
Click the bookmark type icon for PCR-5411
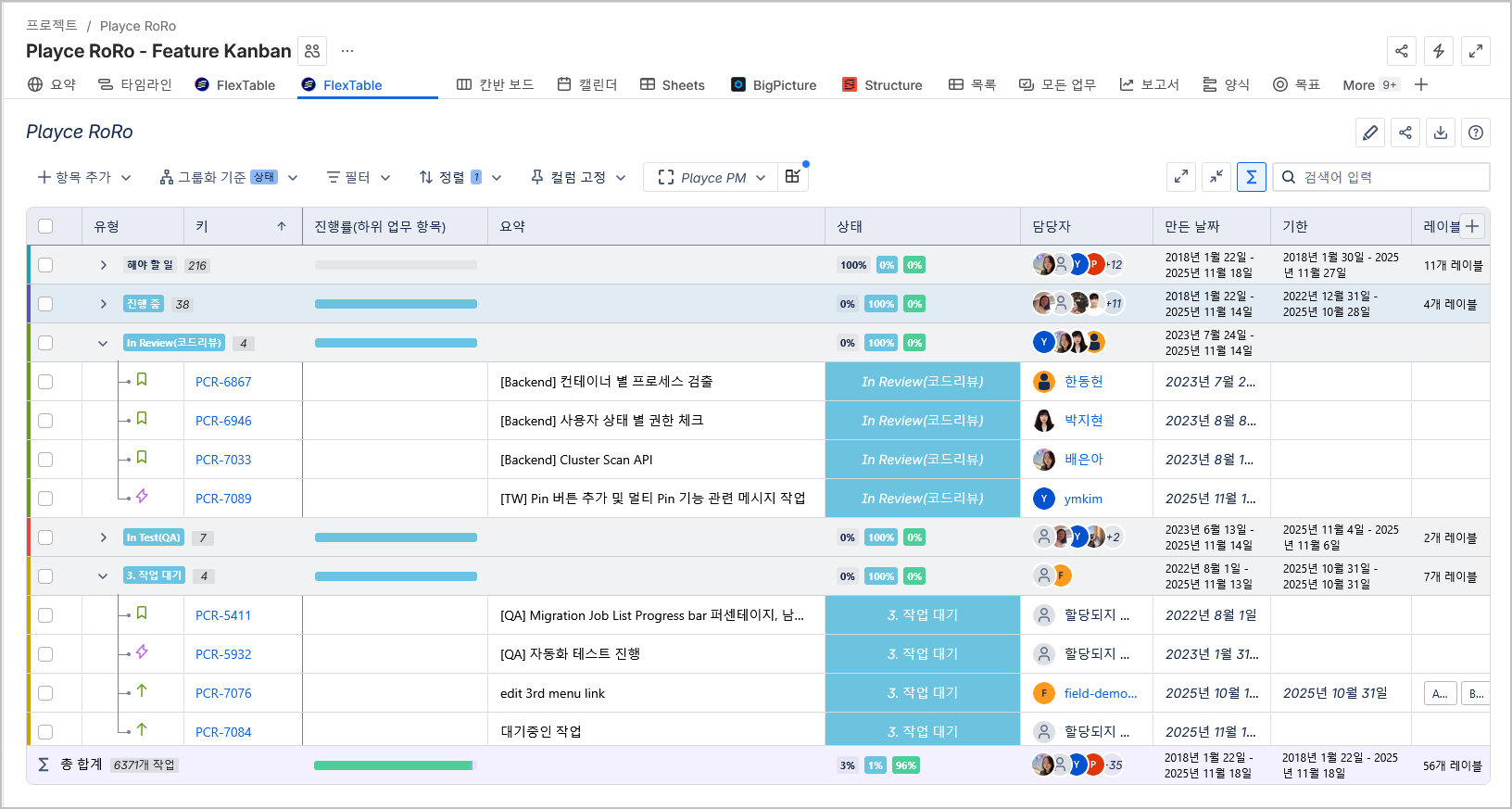tap(142, 613)
